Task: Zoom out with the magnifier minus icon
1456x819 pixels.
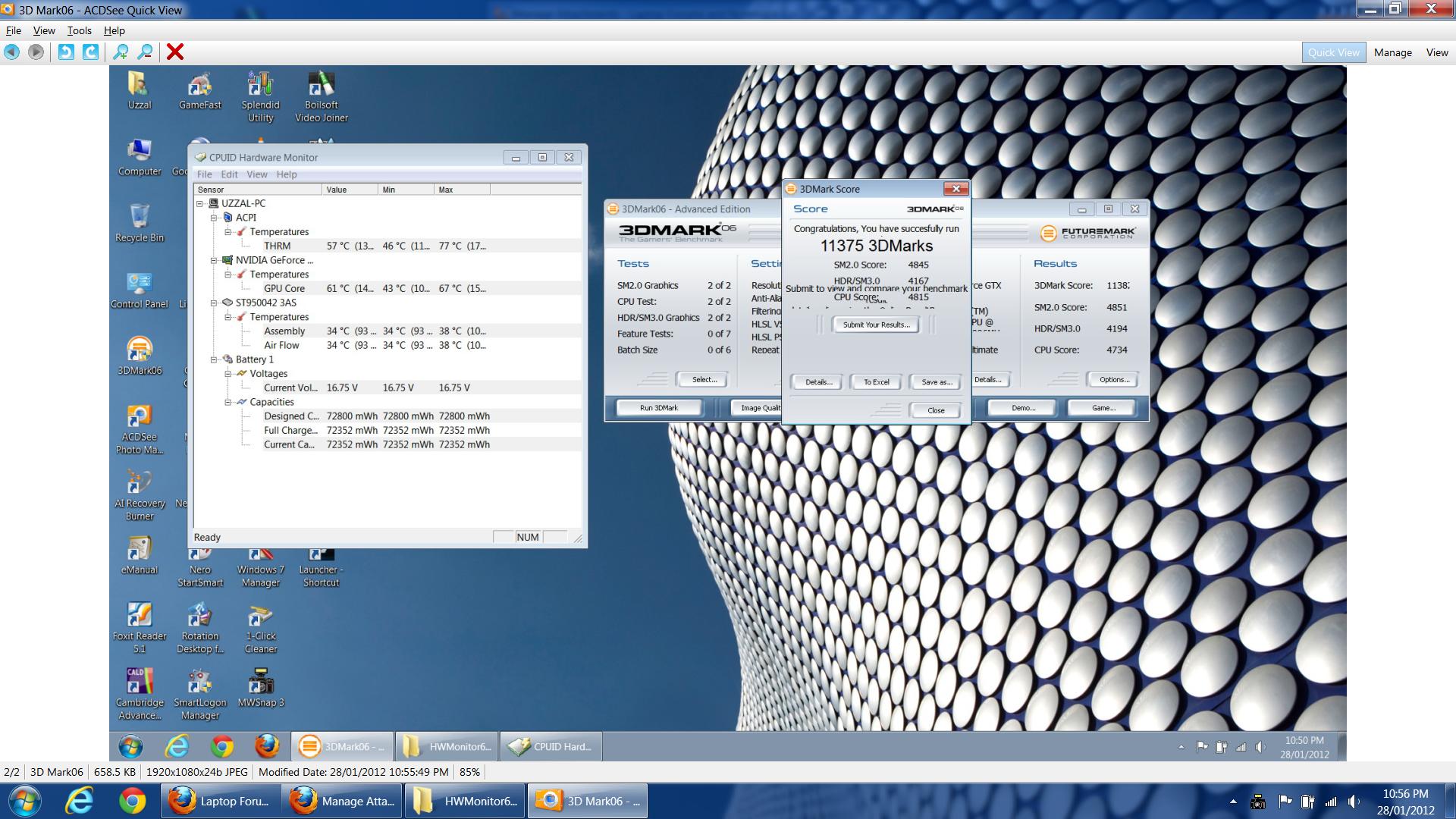Action: 146,52
